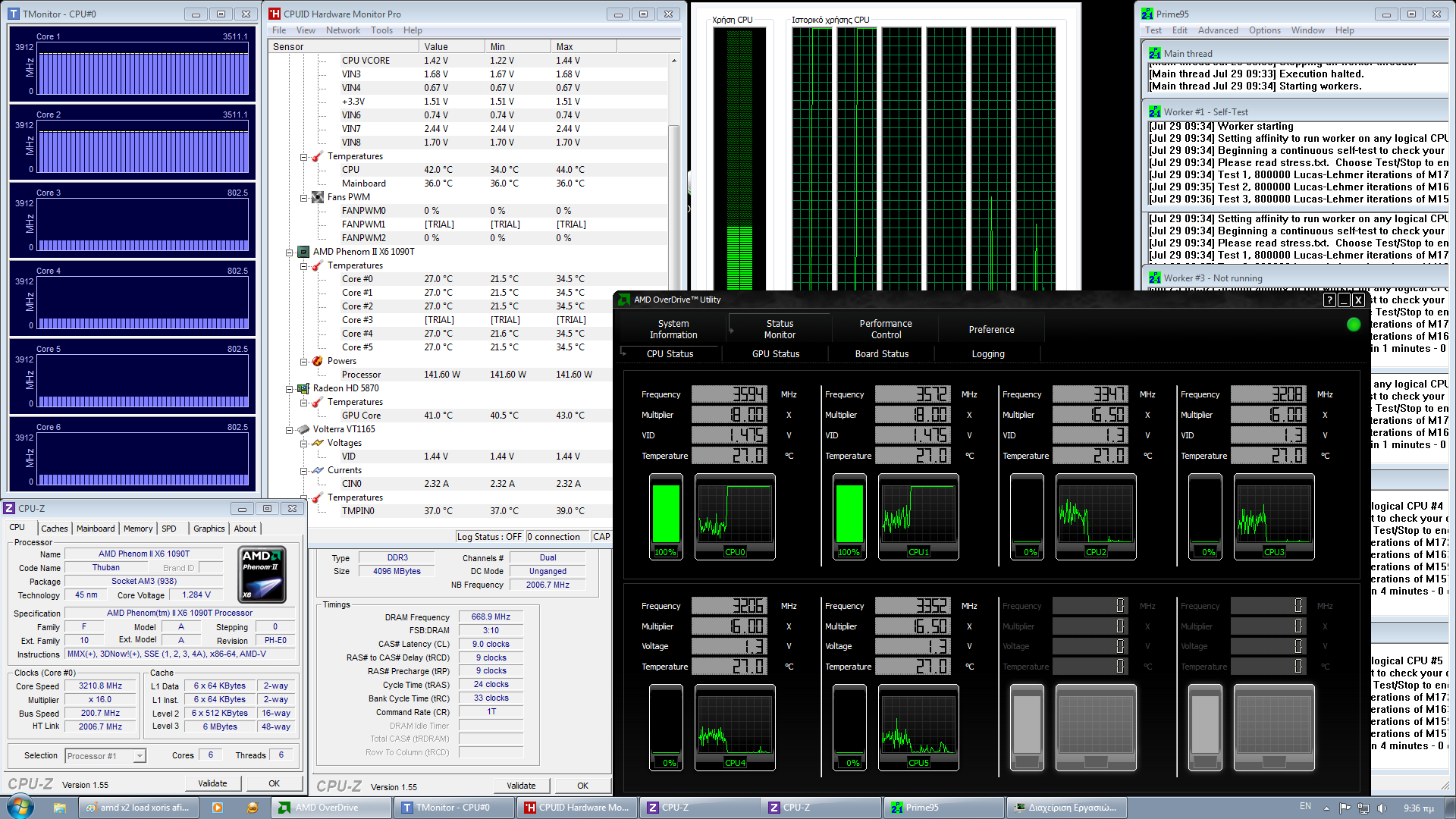The image size is (1456, 819).
Task: Click the TMonitor title bar icon
Action: 14,14
